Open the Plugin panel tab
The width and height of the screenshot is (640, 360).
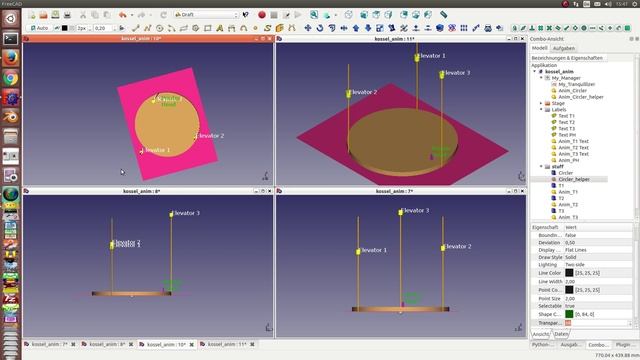[624, 345]
